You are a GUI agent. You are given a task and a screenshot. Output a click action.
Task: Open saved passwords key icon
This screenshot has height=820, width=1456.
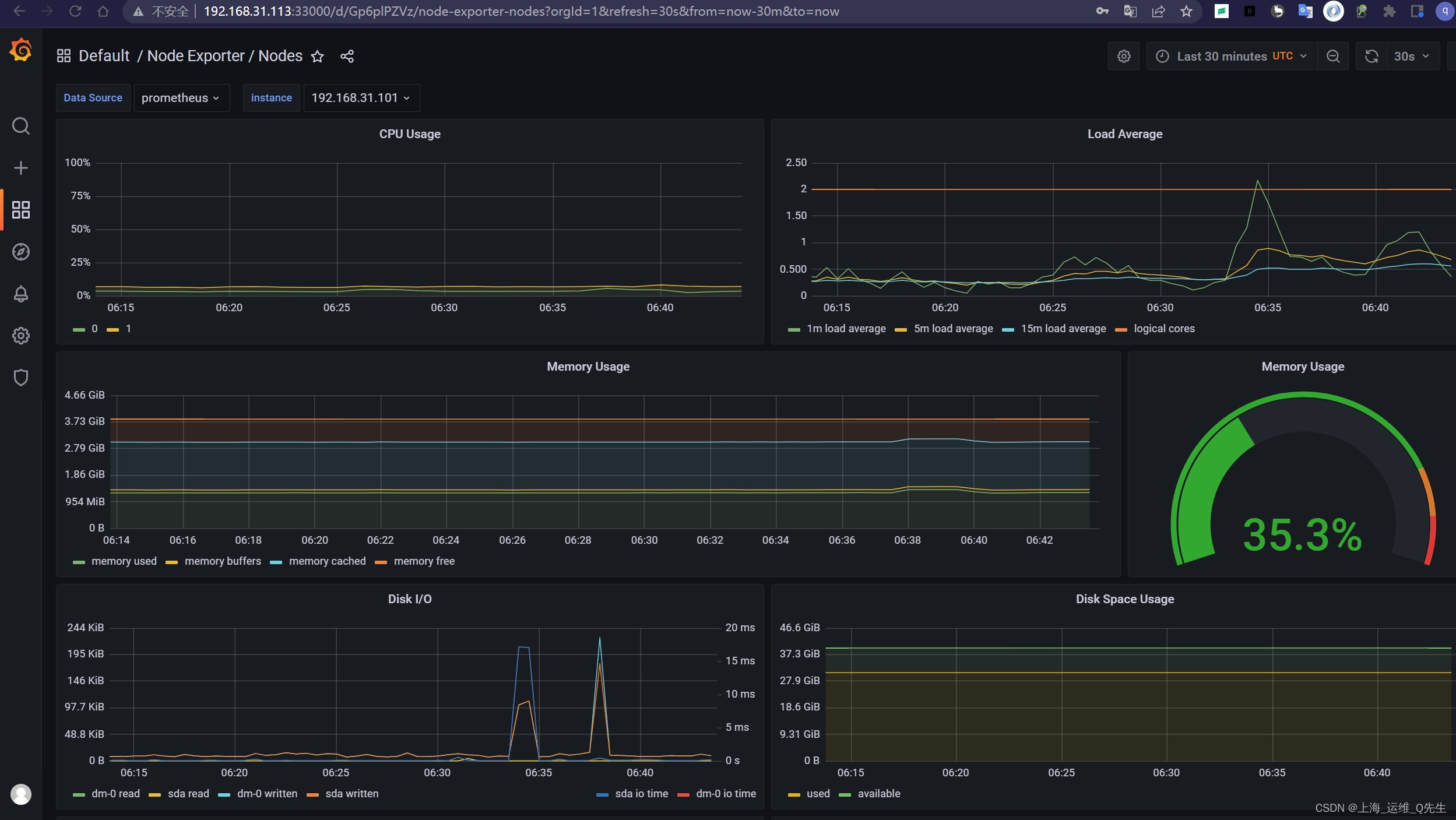[1102, 11]
